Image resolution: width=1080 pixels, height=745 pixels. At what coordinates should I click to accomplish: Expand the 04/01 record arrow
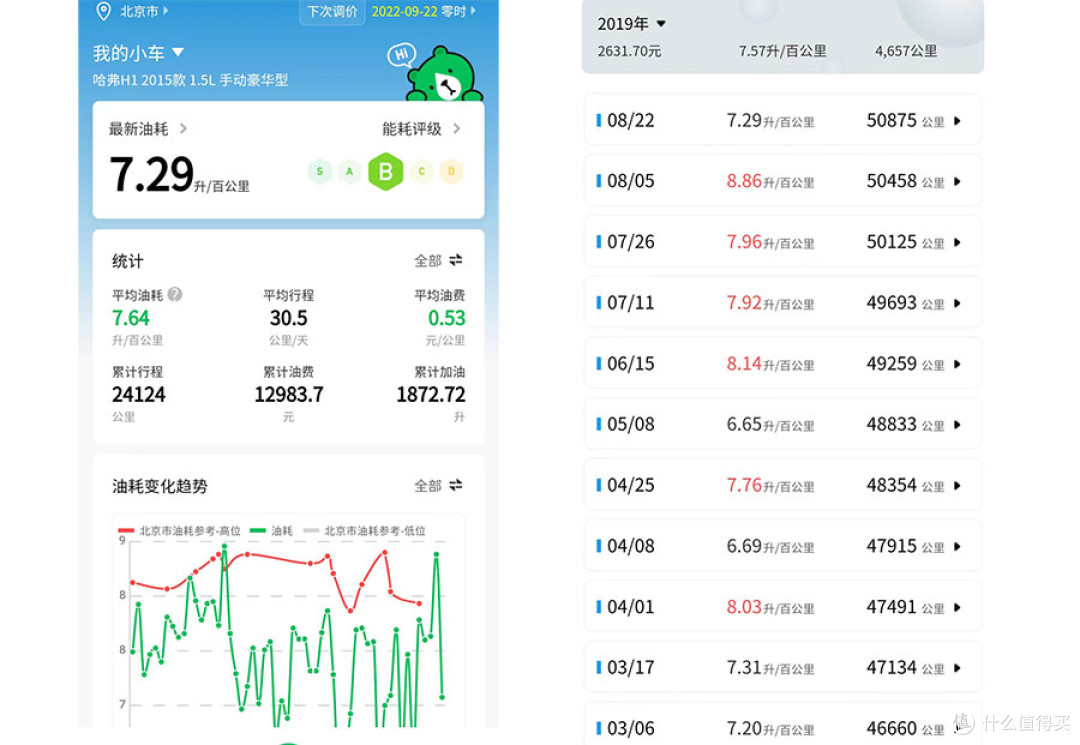click(957, 607)
